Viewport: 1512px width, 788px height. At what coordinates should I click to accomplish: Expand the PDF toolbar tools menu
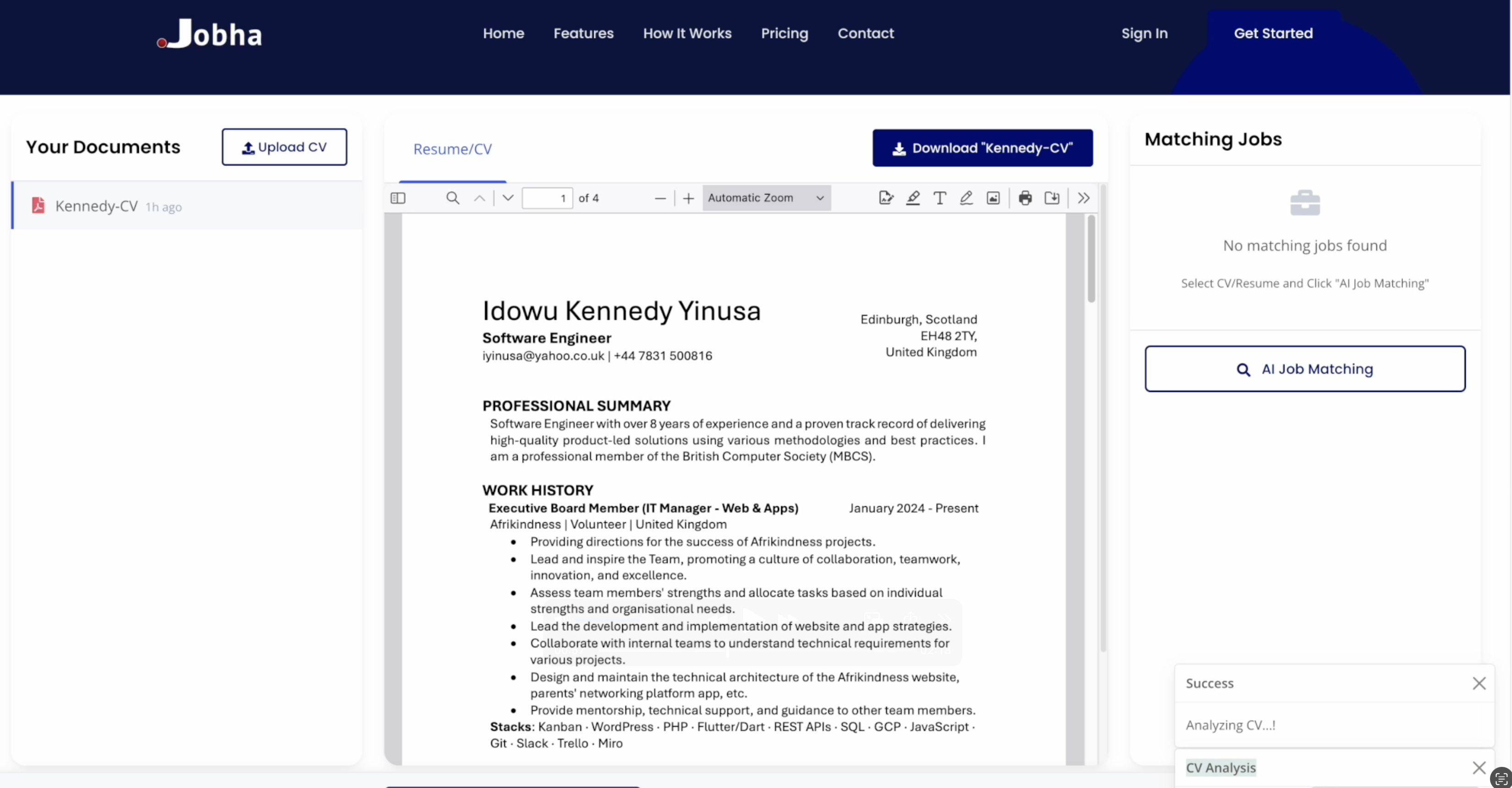[x=1083, y=198]
